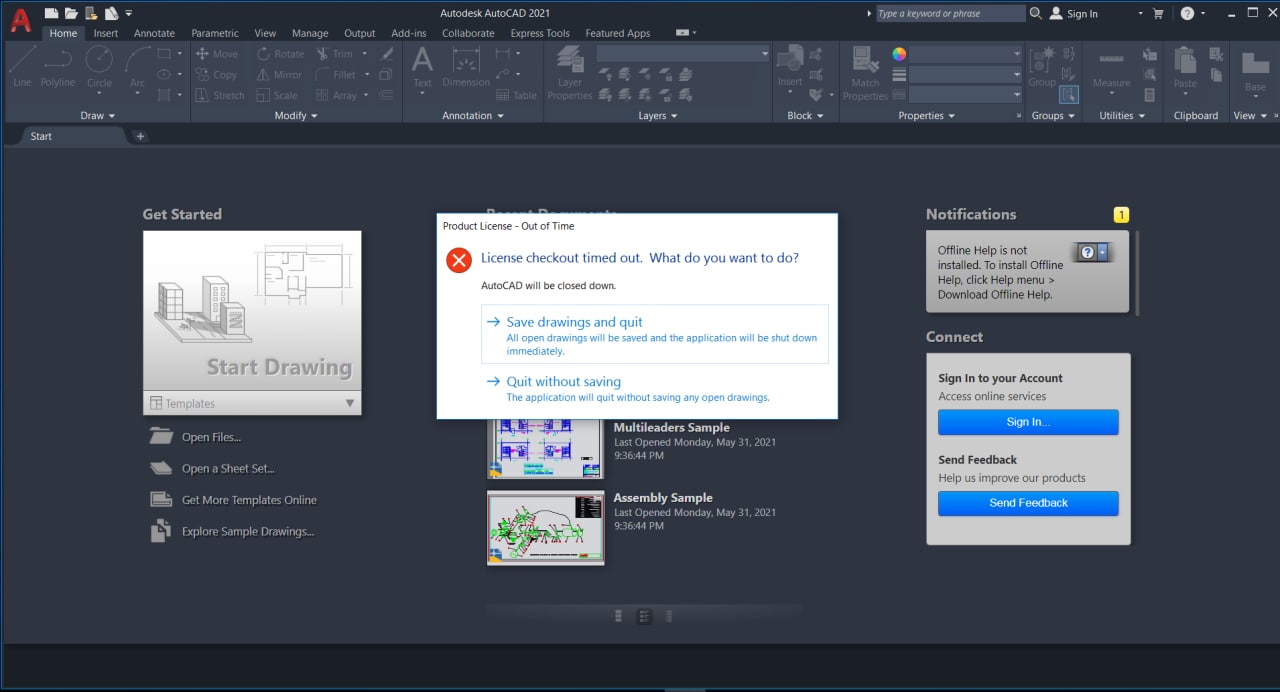
Task: Choose the Stretch tool
Action: coord(220,96)
